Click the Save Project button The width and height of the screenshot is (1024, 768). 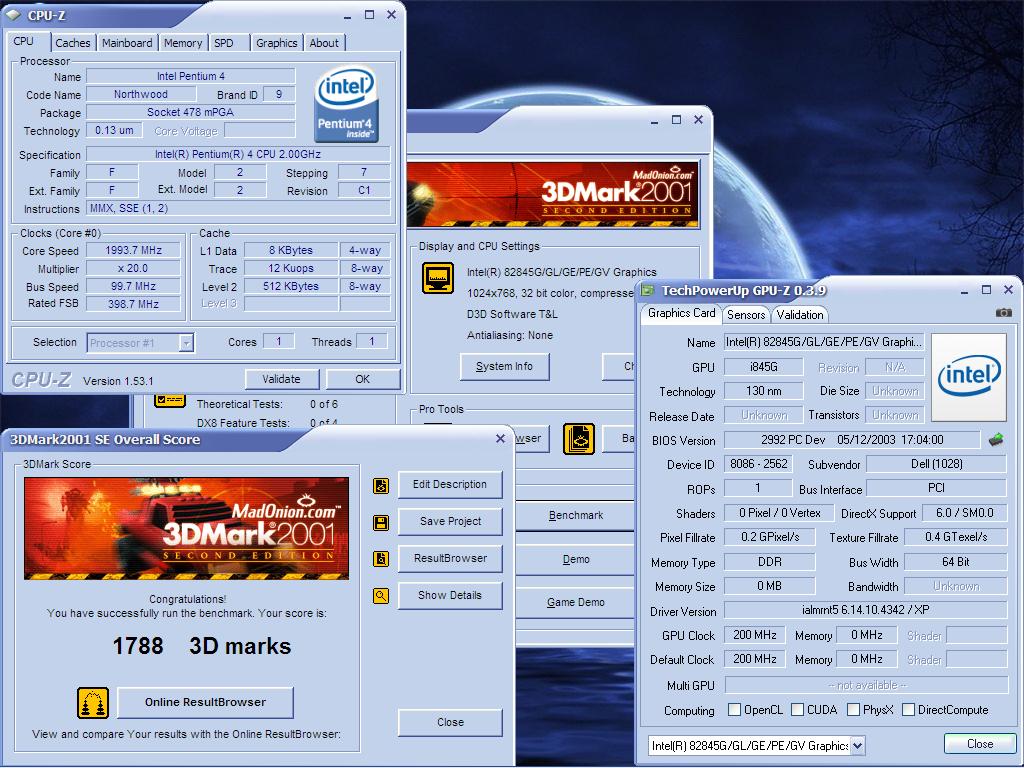(x=450, y=521)
